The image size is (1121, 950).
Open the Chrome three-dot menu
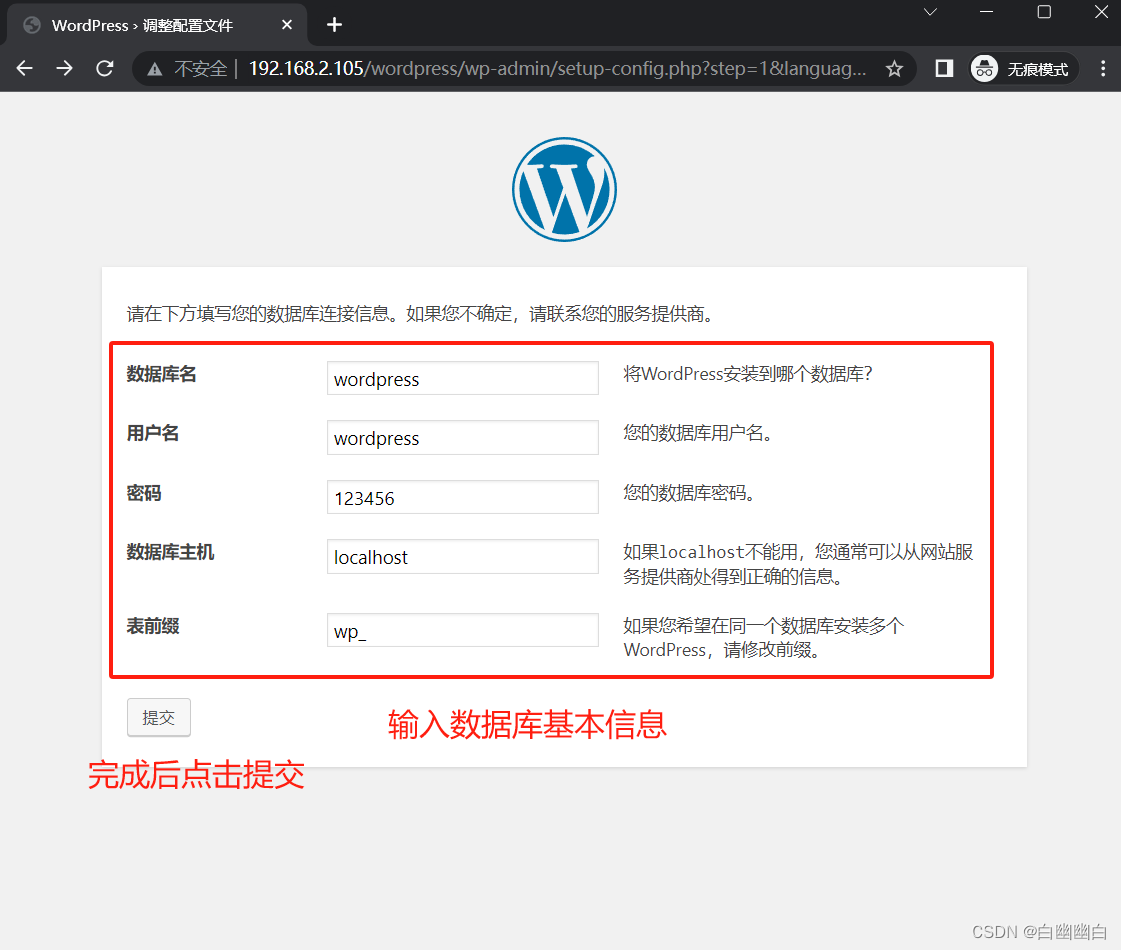(1103, 69)
